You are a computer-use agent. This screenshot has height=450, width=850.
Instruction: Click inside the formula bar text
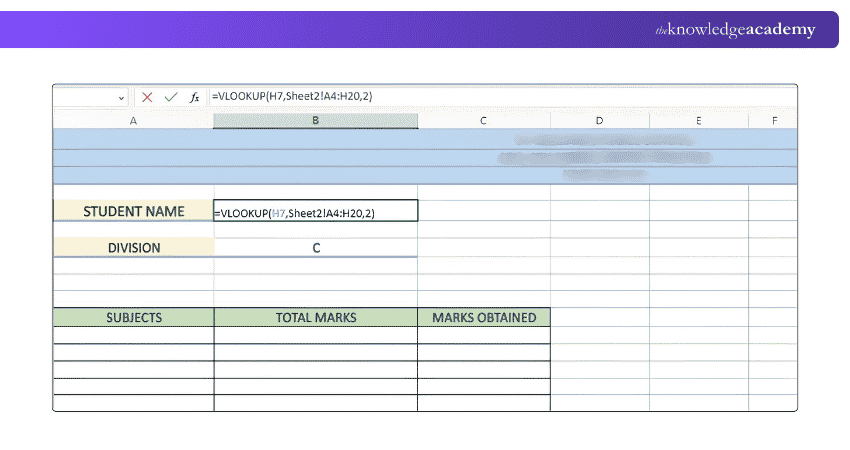point(292,97)
